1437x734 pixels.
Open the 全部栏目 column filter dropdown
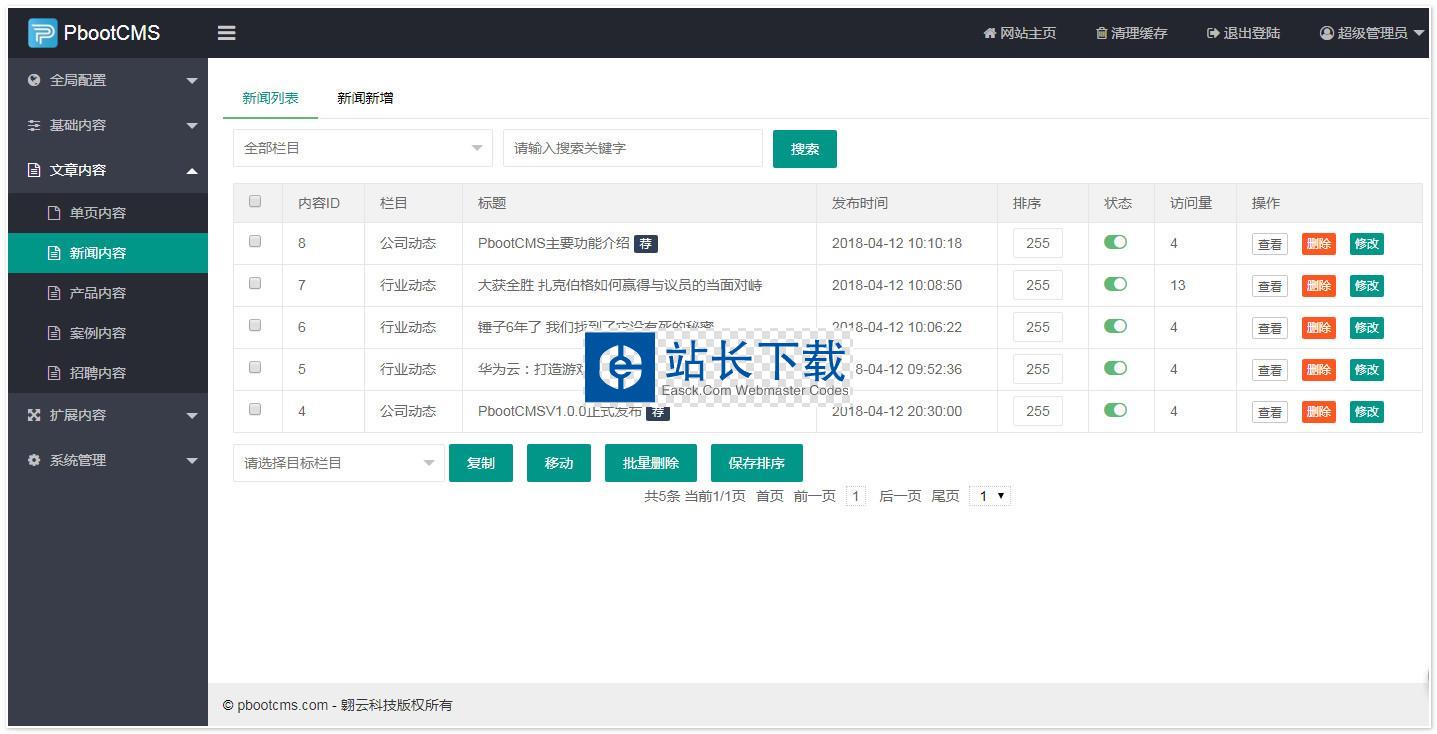362,148
